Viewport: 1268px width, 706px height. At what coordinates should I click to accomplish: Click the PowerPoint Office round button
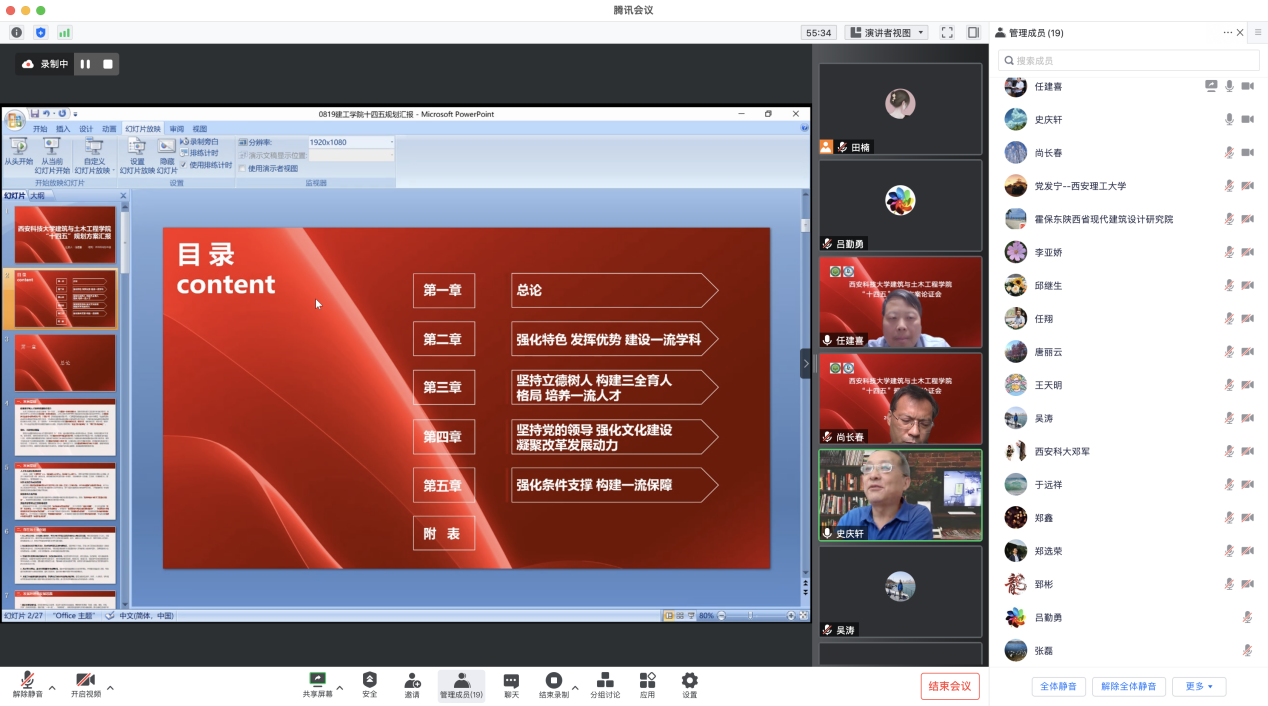point(15,121)
